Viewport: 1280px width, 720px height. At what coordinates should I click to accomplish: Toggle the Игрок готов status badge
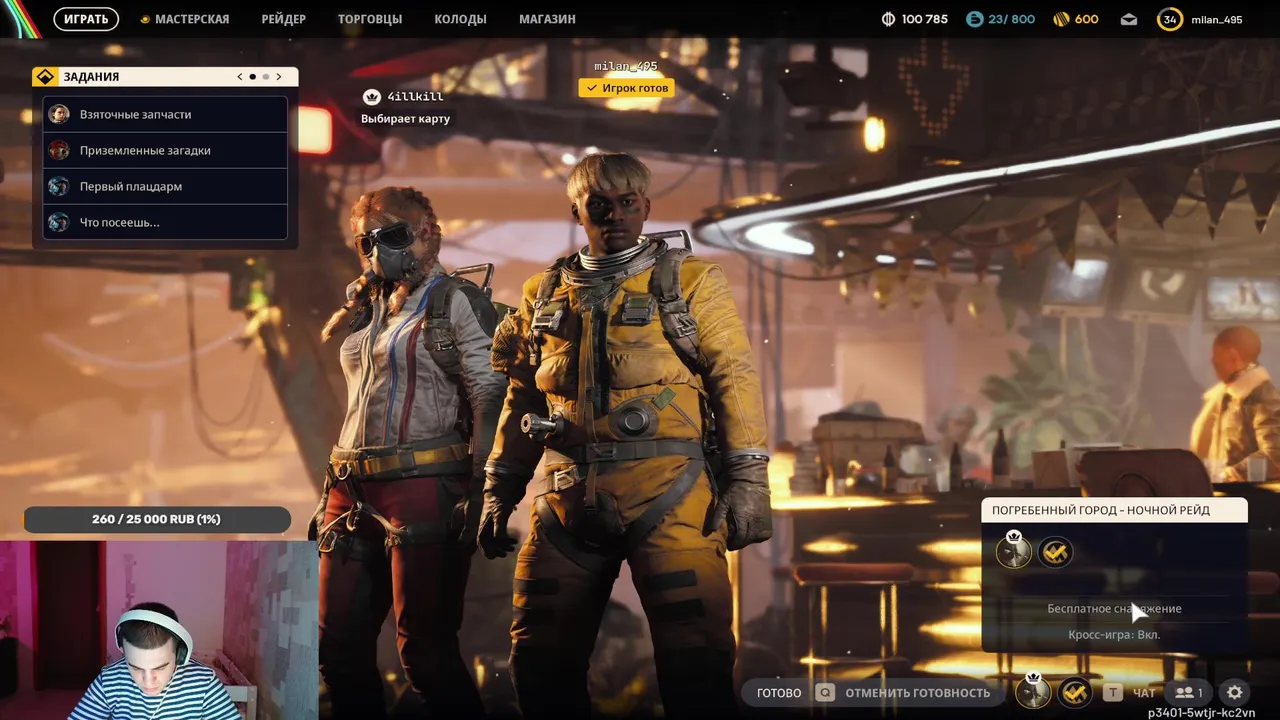tap(626, 88)
